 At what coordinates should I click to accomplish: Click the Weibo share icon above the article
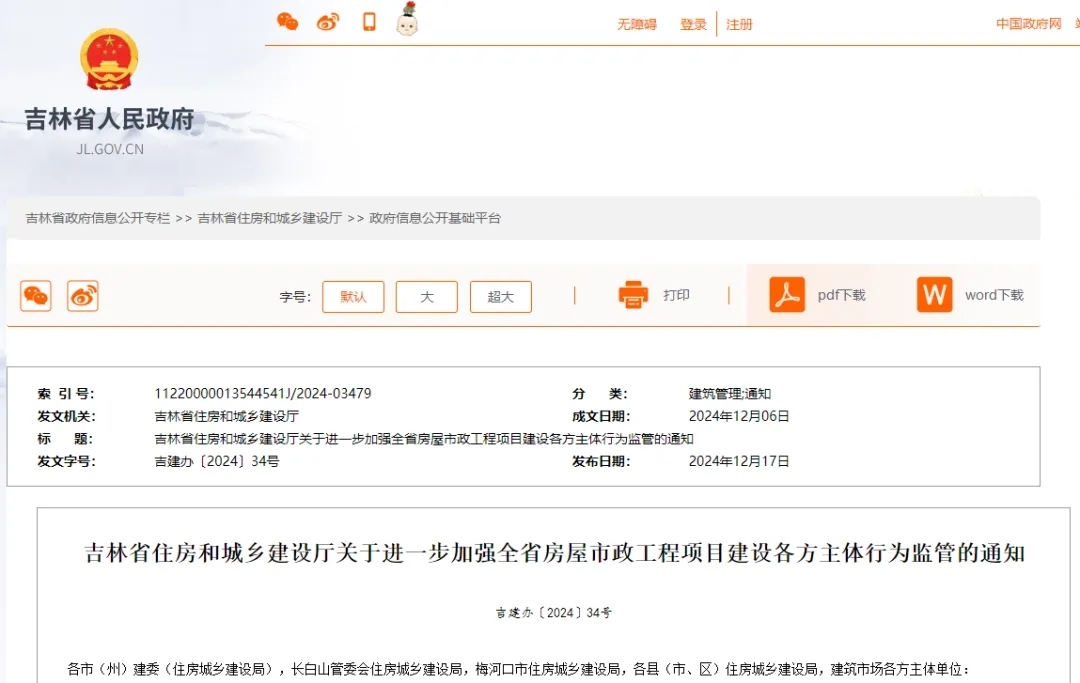(x=82, y=295)
